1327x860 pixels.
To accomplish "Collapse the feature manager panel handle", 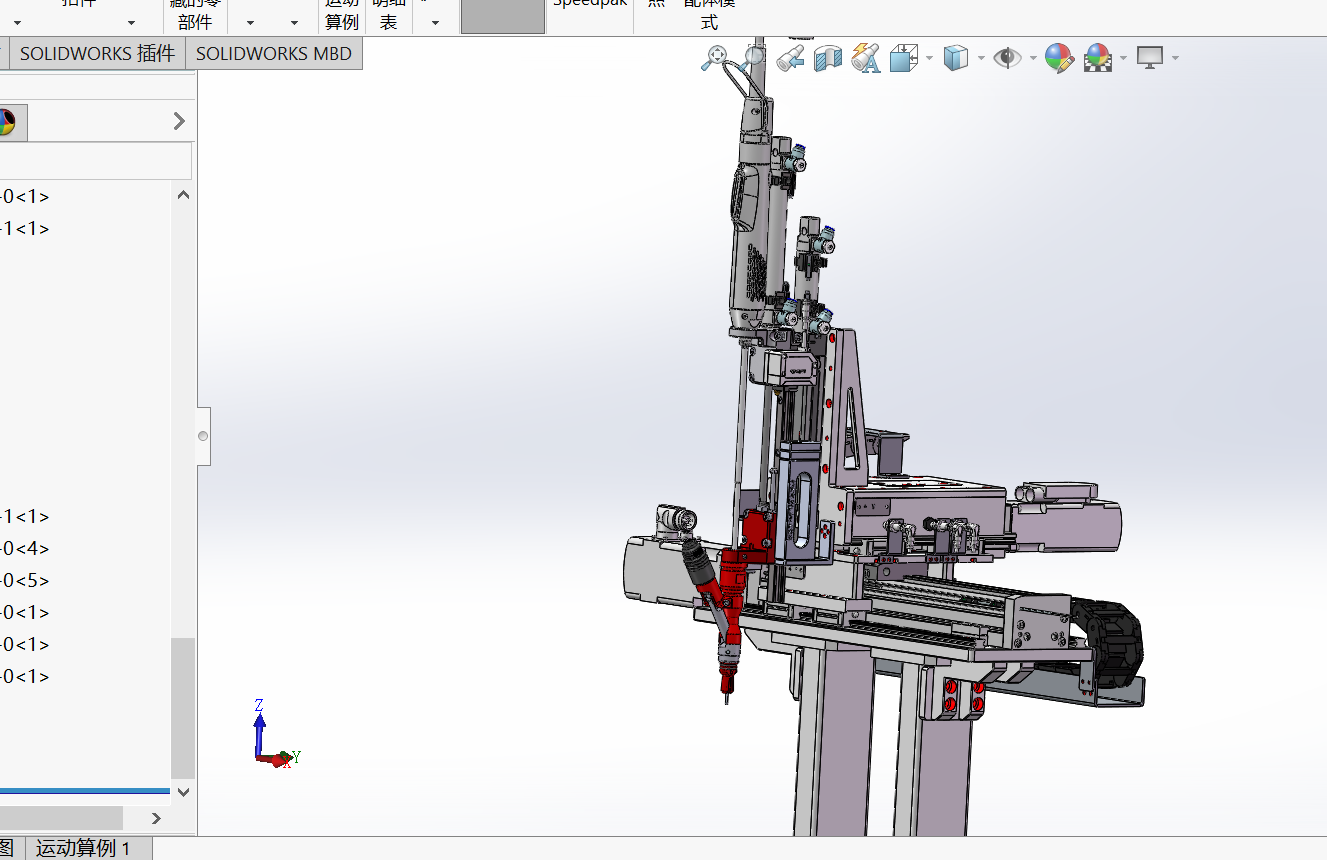I will point(204,436).
